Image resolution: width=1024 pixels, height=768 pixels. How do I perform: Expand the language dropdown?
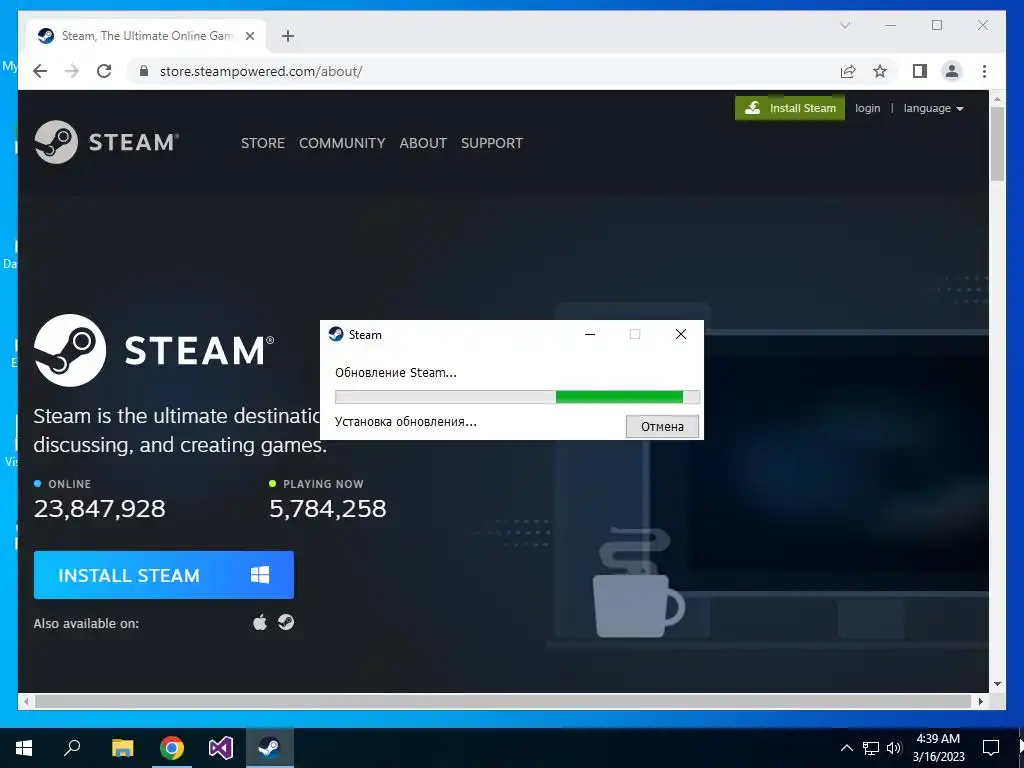click(x=933, y=108)
